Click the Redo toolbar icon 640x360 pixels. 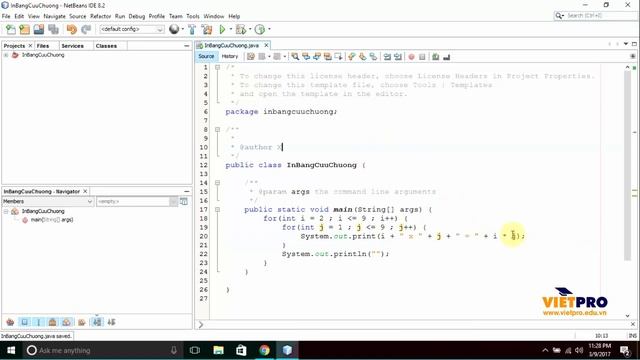click(86, 29)
